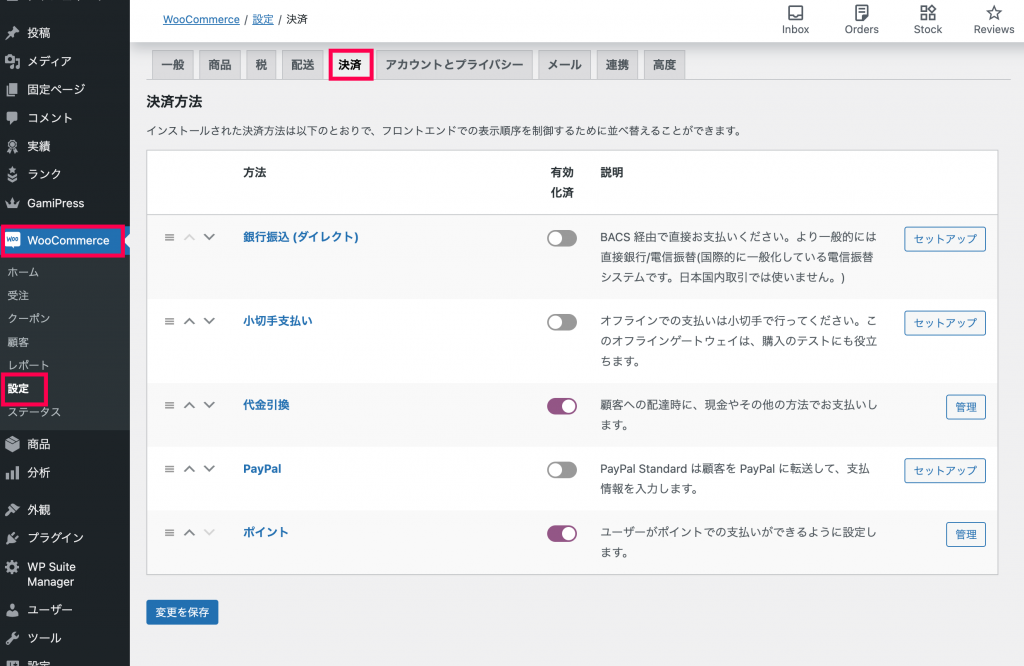This screenshot has height=666, width=1024.
Task: Grab the drag handle for ポイント row
Action: point(169,533)
